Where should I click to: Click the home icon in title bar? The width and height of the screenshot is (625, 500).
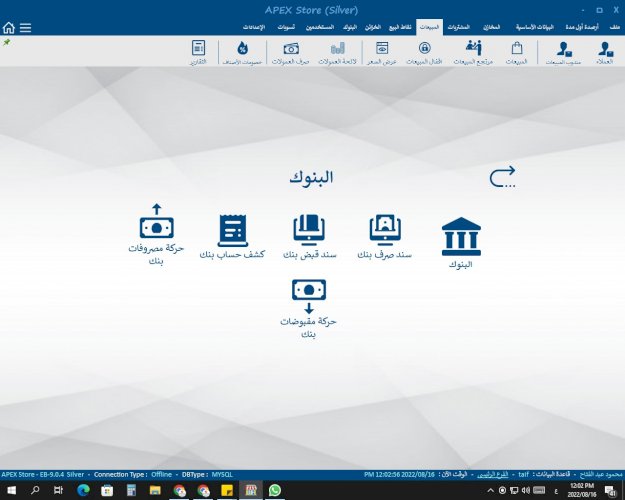9,28
